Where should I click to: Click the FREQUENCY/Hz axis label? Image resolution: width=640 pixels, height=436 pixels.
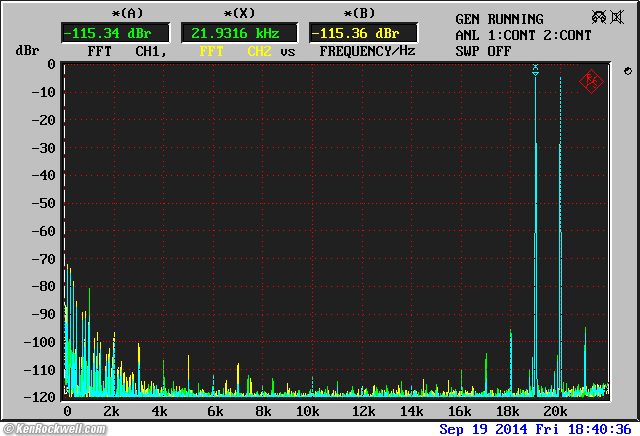pos(367,50)
